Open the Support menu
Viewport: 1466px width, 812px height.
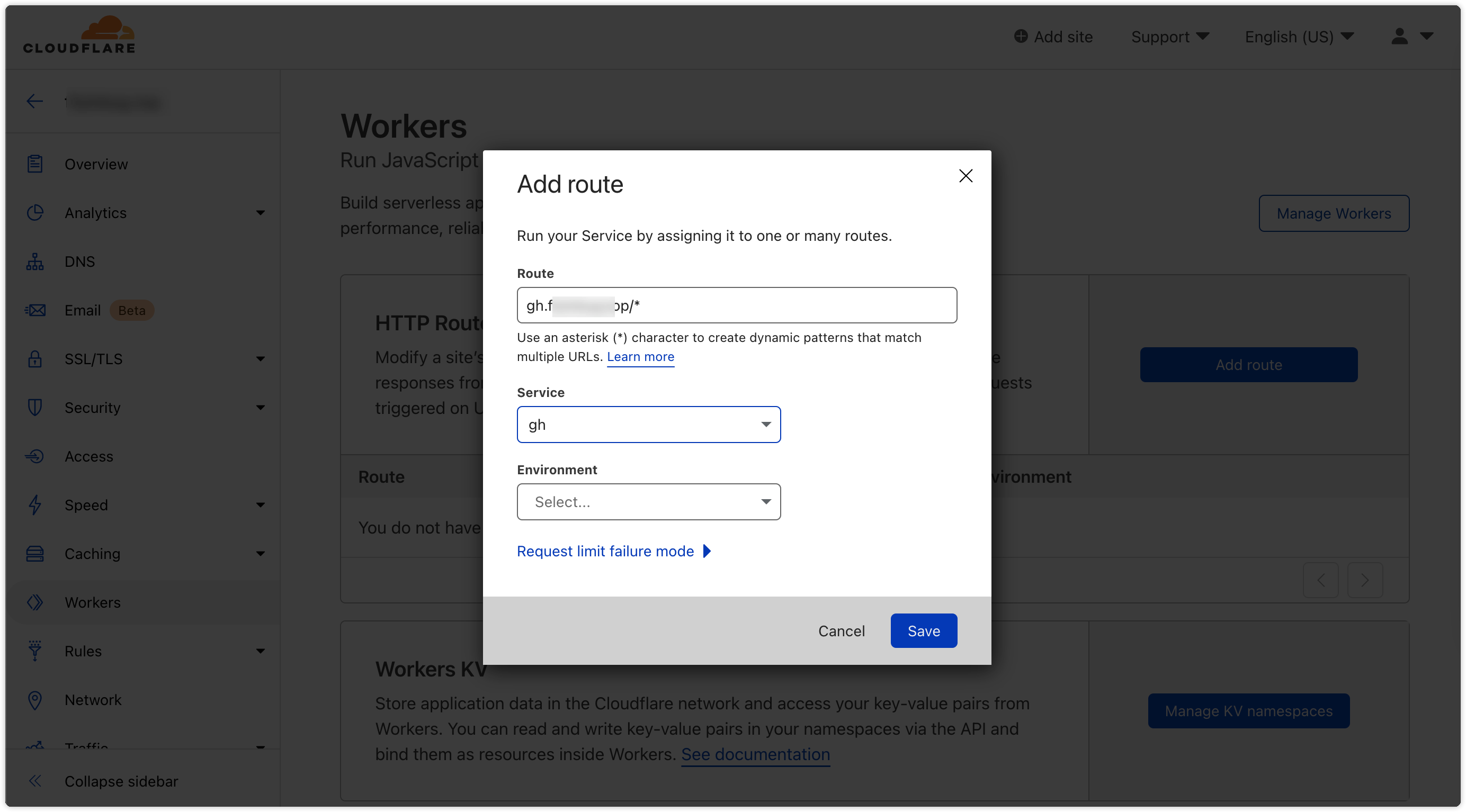(1169, 37)
